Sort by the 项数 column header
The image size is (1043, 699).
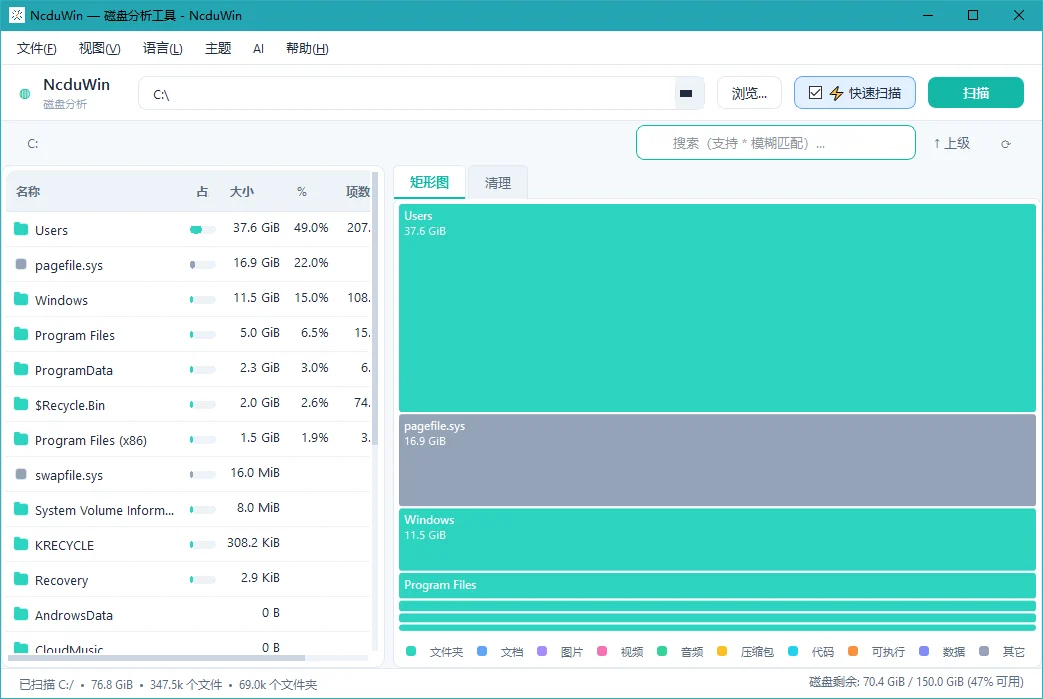click(x=358, y=192)
